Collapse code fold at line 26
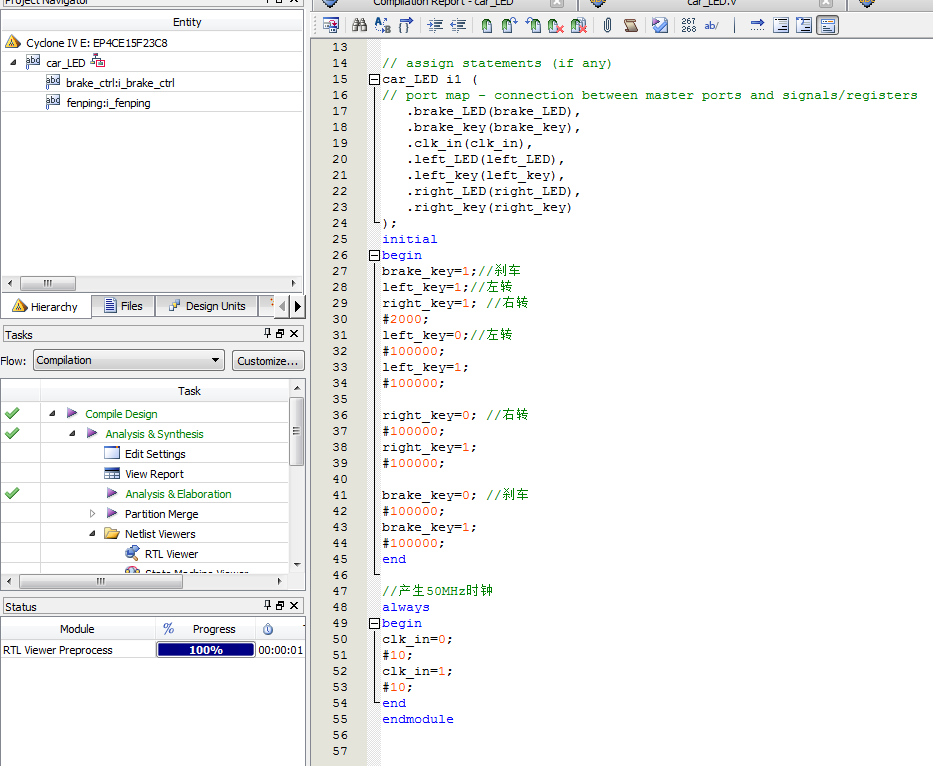The image size is (933, 766). [374, 255]
